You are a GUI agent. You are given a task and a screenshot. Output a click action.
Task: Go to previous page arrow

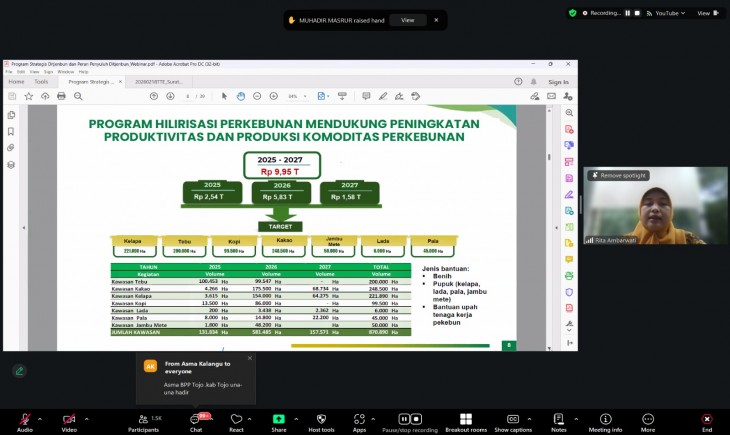pyautogui.click(x=154, y=96)
